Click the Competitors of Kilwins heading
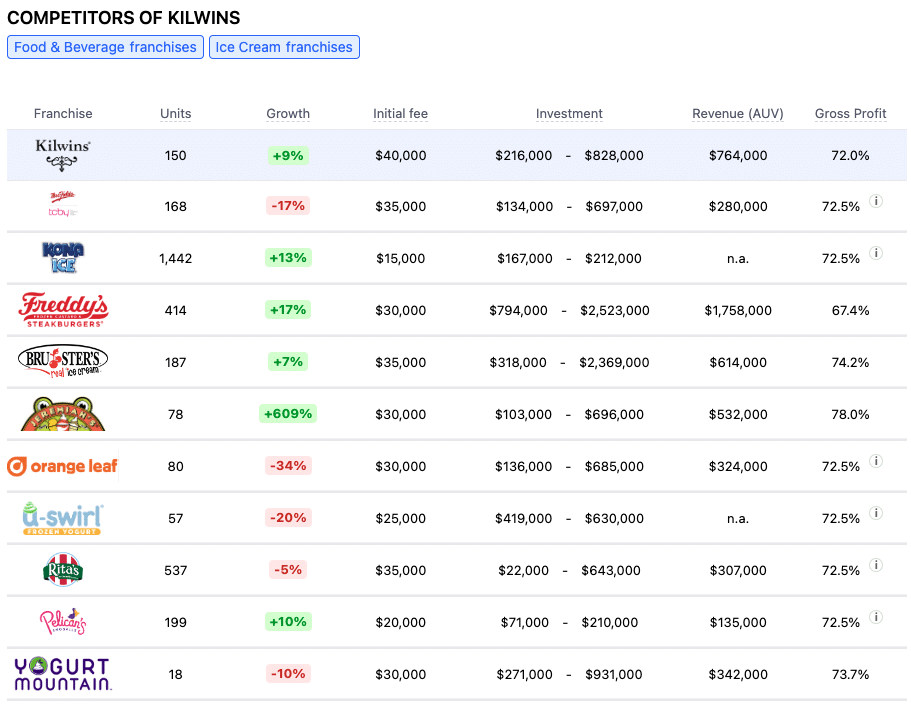This screenshot has height=716, width=911. (124, 17)
